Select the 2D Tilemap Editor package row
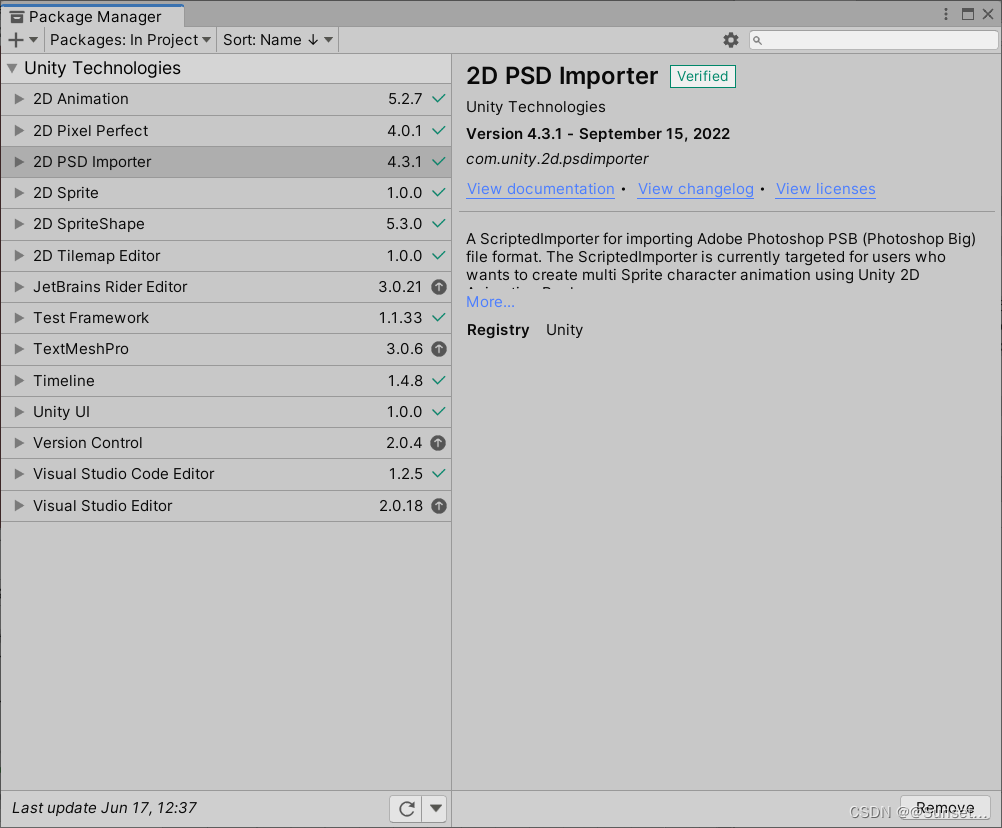This screenshot has width=1002, height=828. click(x=226, y=256)
